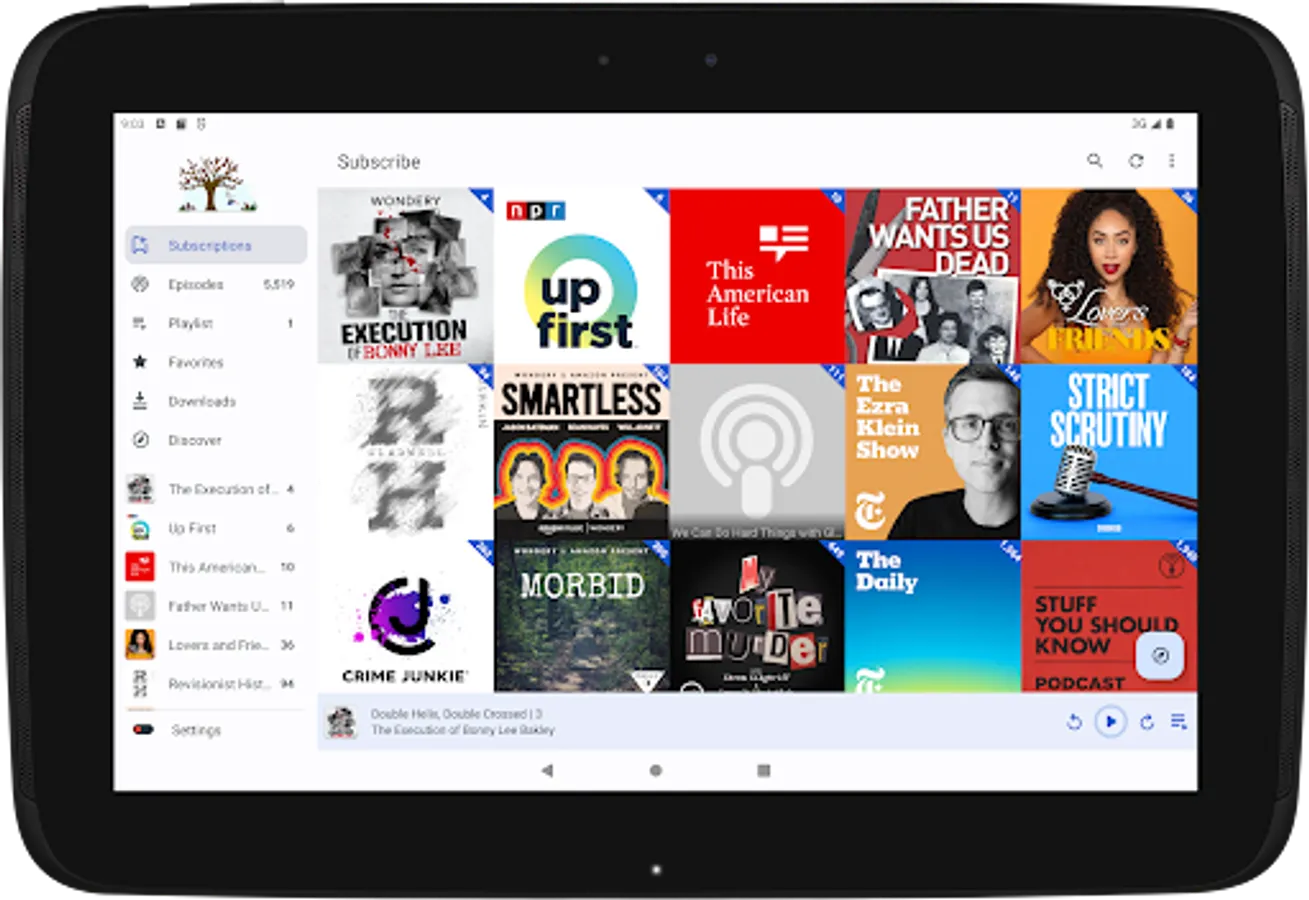Tap the Subscribe header title
The image size is (1309, 900).
tap(379, 161)
